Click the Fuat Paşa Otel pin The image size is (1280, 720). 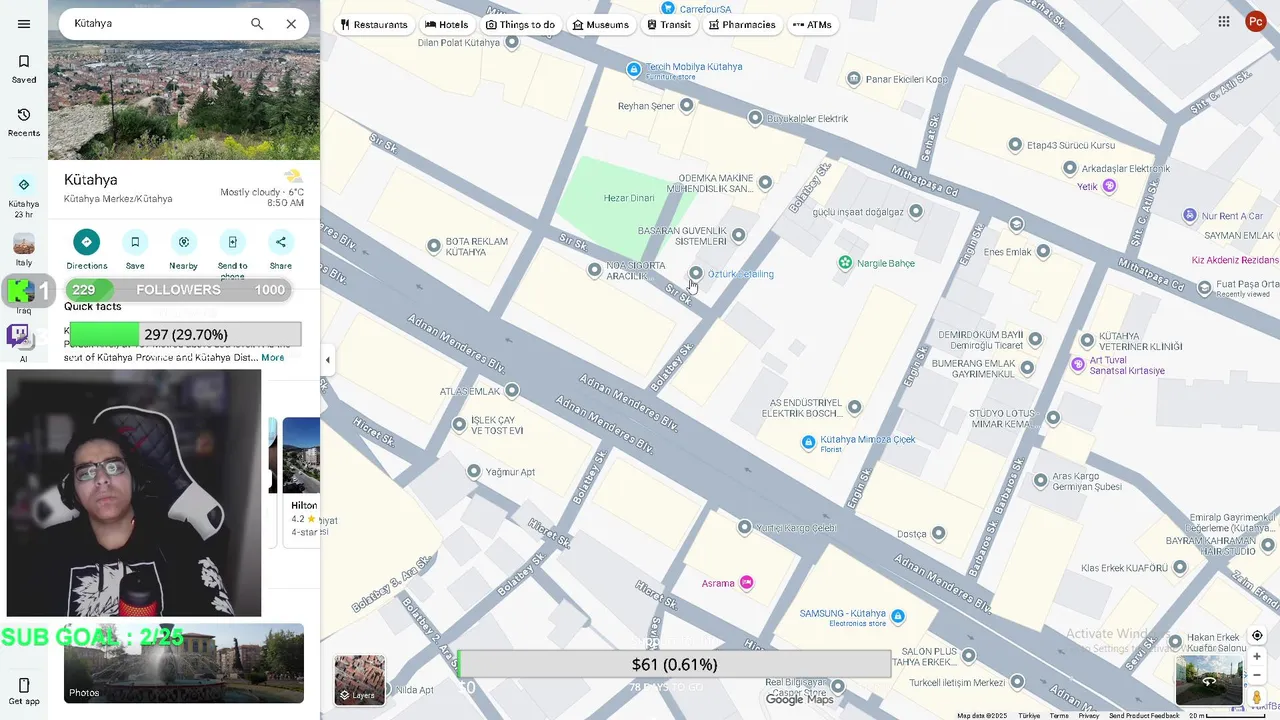pyautogui.click(x=1204, y=289)
